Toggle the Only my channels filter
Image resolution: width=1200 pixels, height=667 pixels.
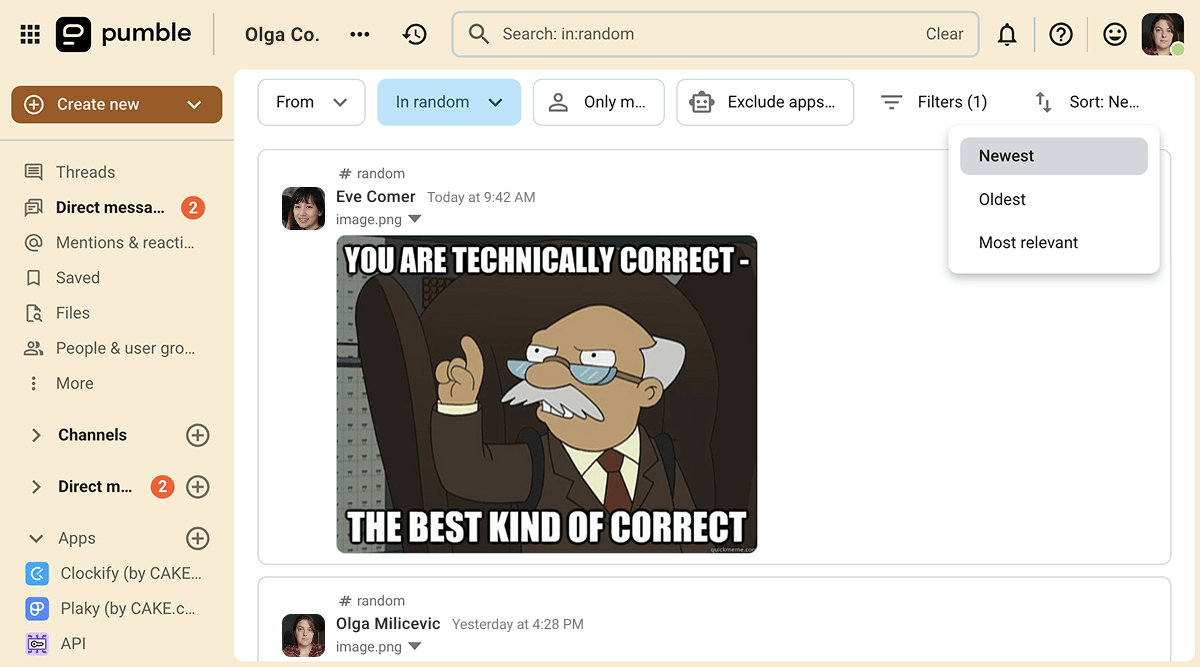(x=599, y=102)
